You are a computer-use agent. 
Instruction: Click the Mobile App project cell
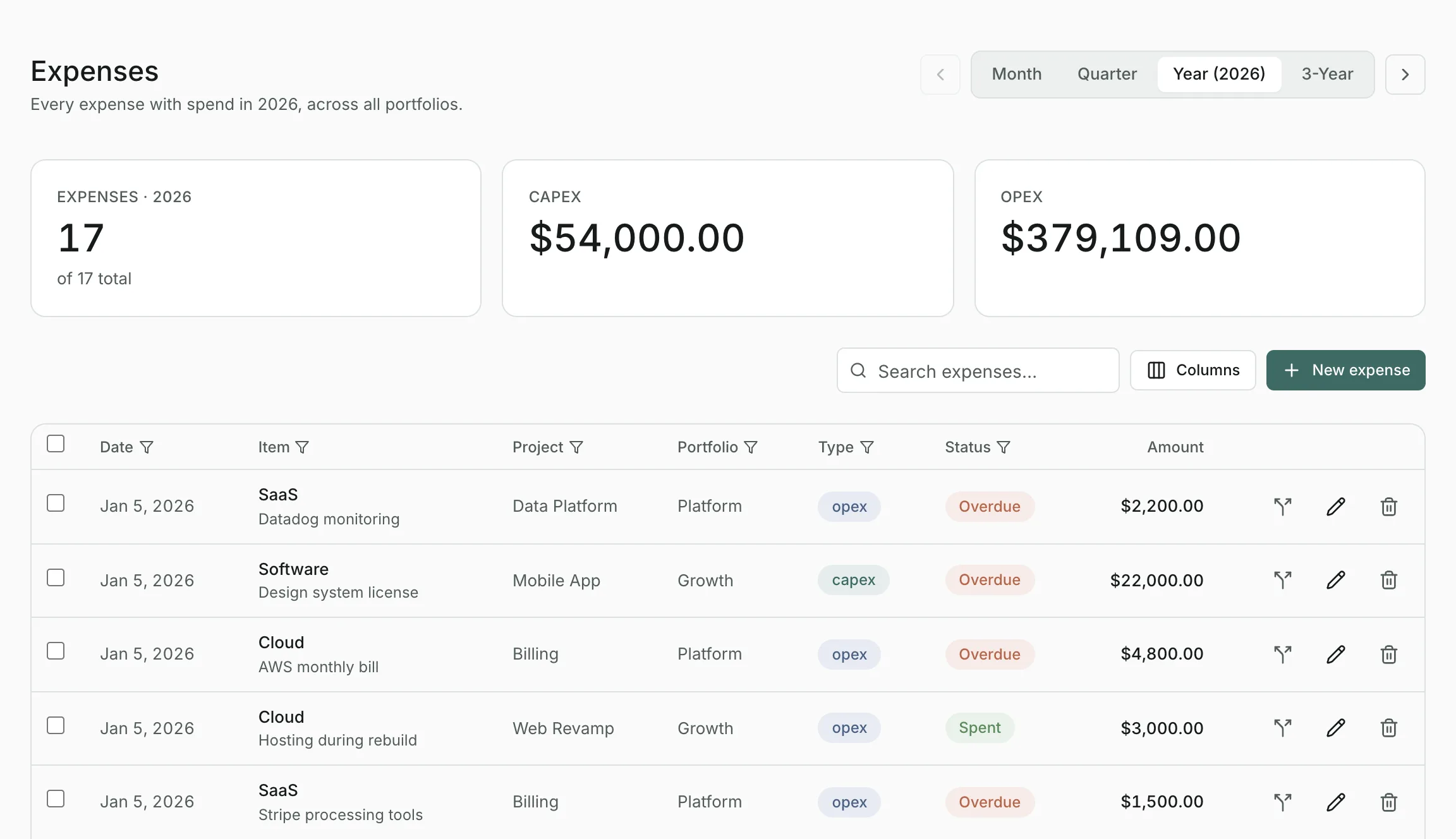click(557, 581)
